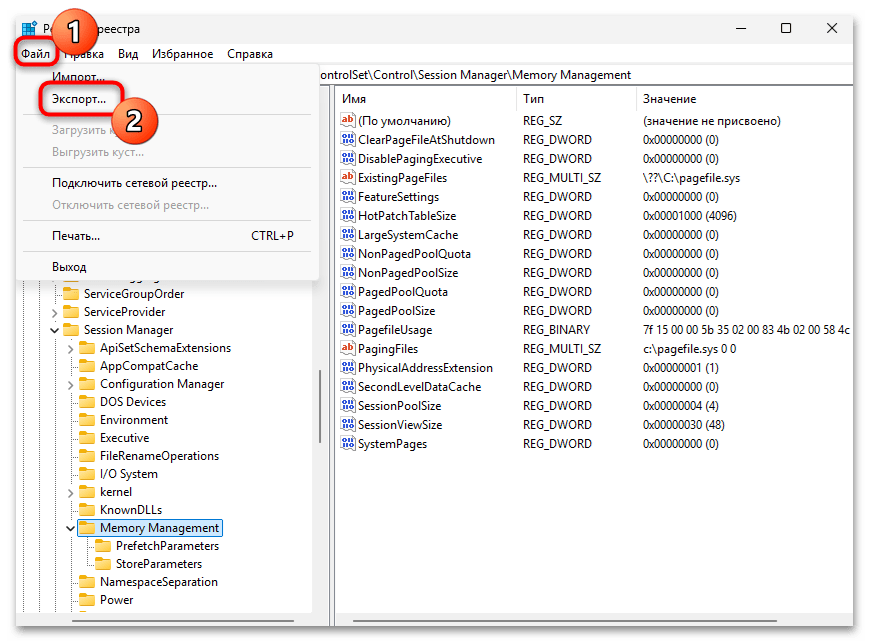Select Печать... menu entry
Screen dimensions: 869x642
(167, 236)
